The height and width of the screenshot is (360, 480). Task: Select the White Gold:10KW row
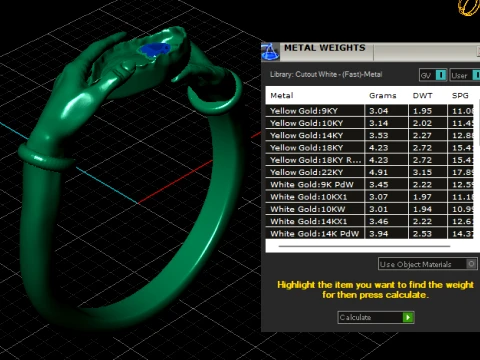coord(369,209)
